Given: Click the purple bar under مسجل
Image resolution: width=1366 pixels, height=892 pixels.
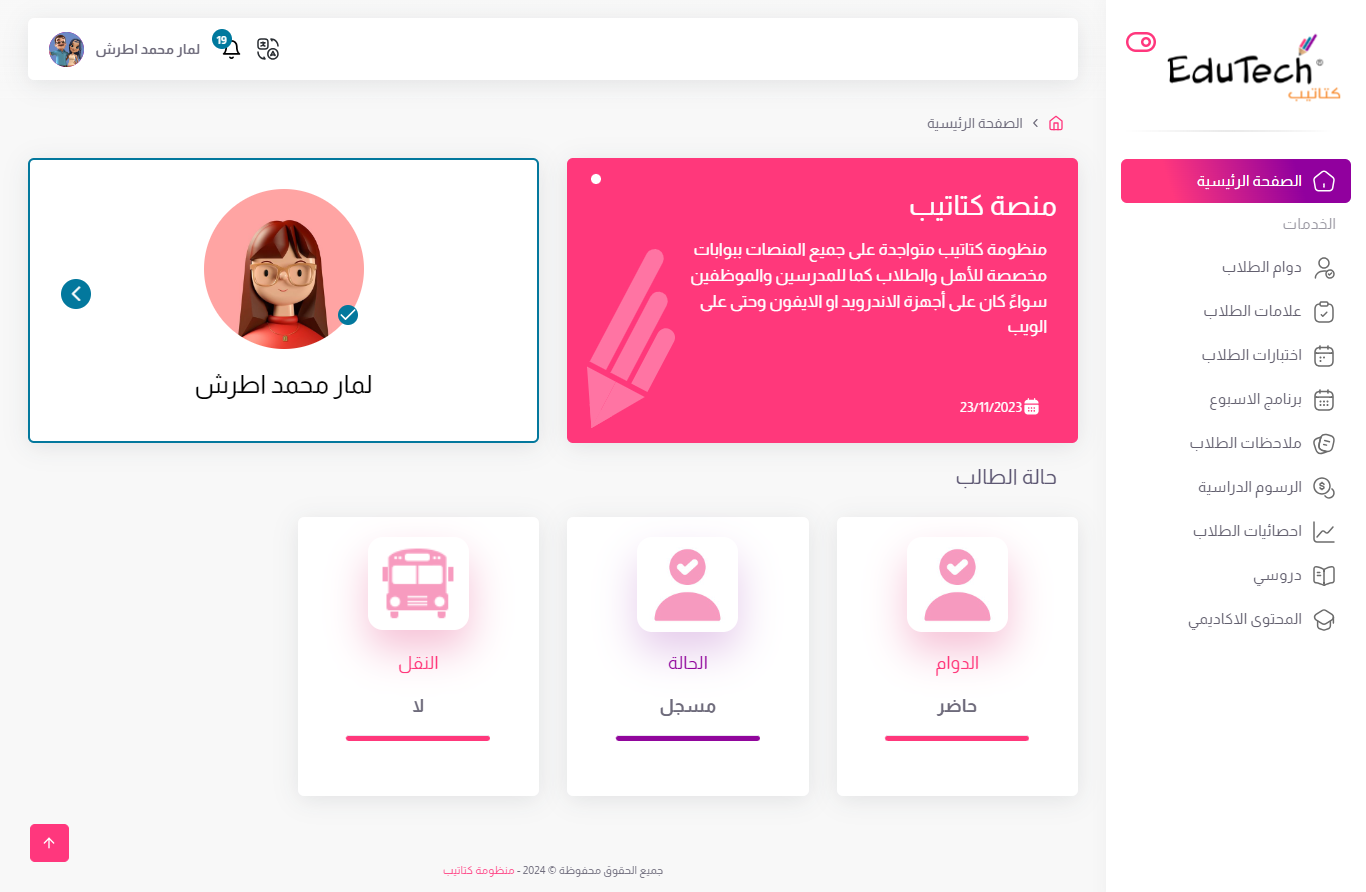Looking at the screenshot, I should (x=688, y=738).
